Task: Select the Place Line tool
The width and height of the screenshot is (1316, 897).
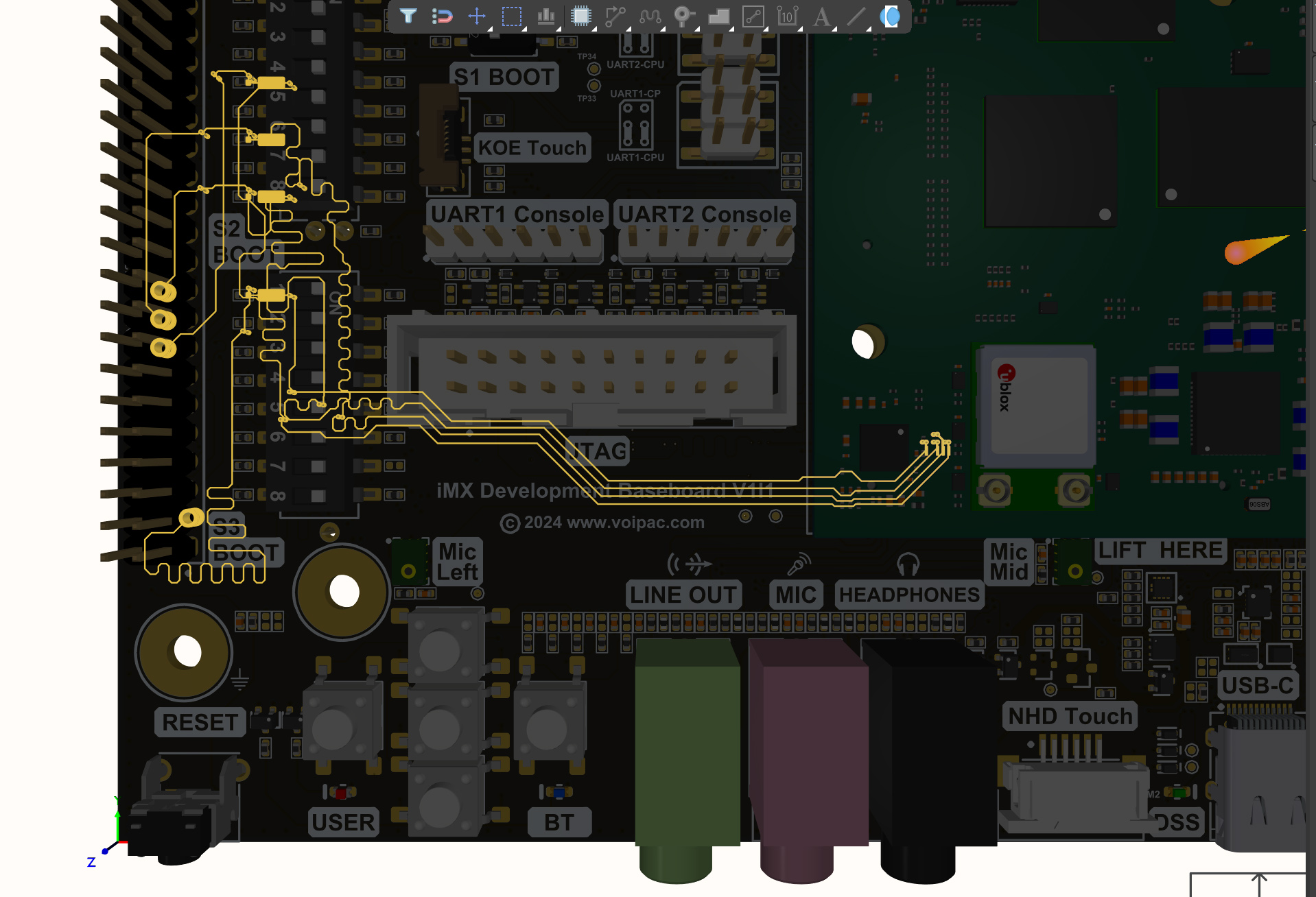Action: tap(856, 16)
